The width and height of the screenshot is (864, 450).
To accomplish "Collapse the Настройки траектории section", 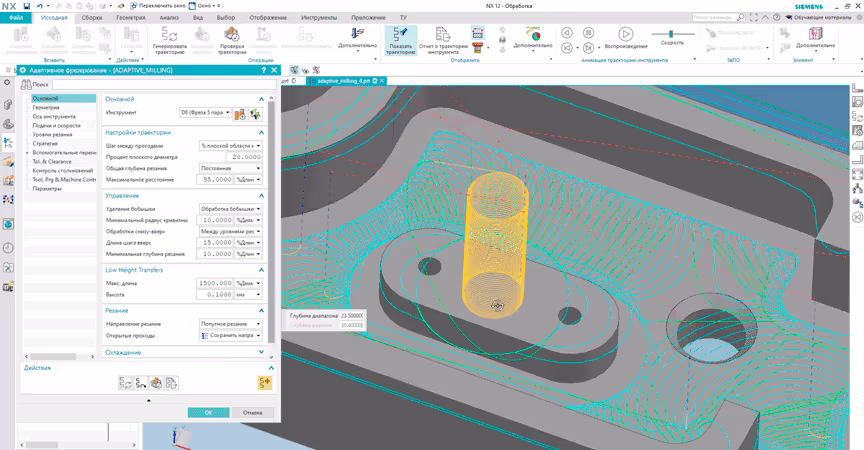I will 261,133.
